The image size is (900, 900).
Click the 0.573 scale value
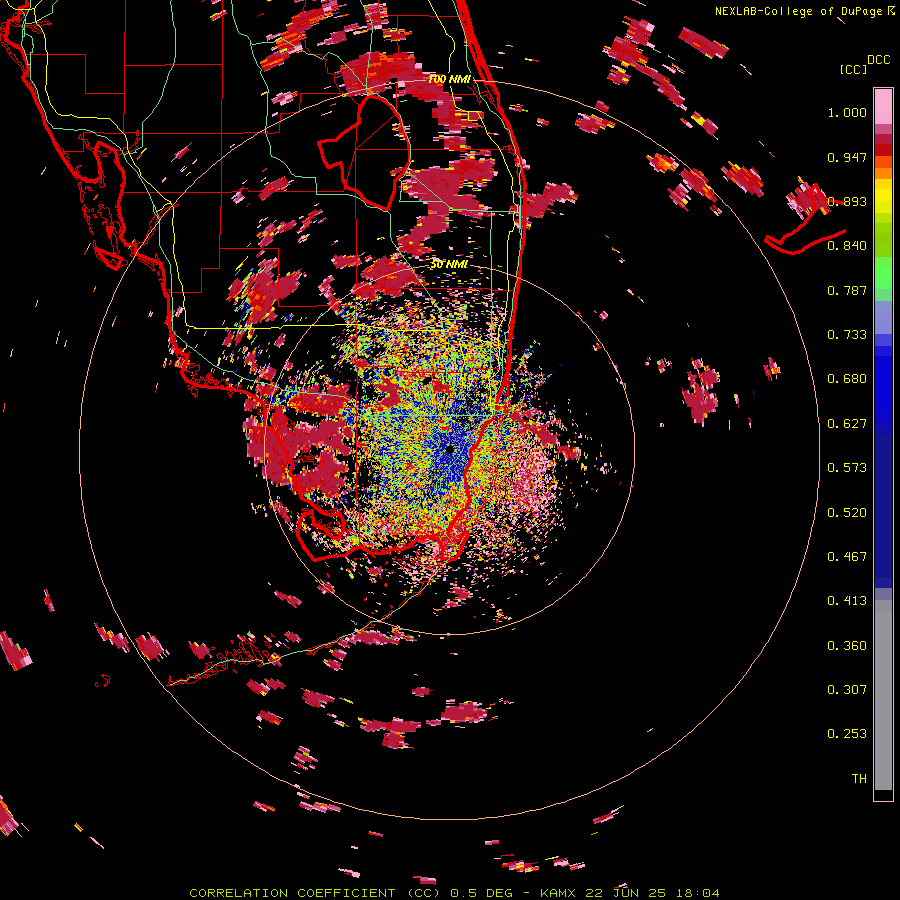pyautogui.click(x=847, y=468)
